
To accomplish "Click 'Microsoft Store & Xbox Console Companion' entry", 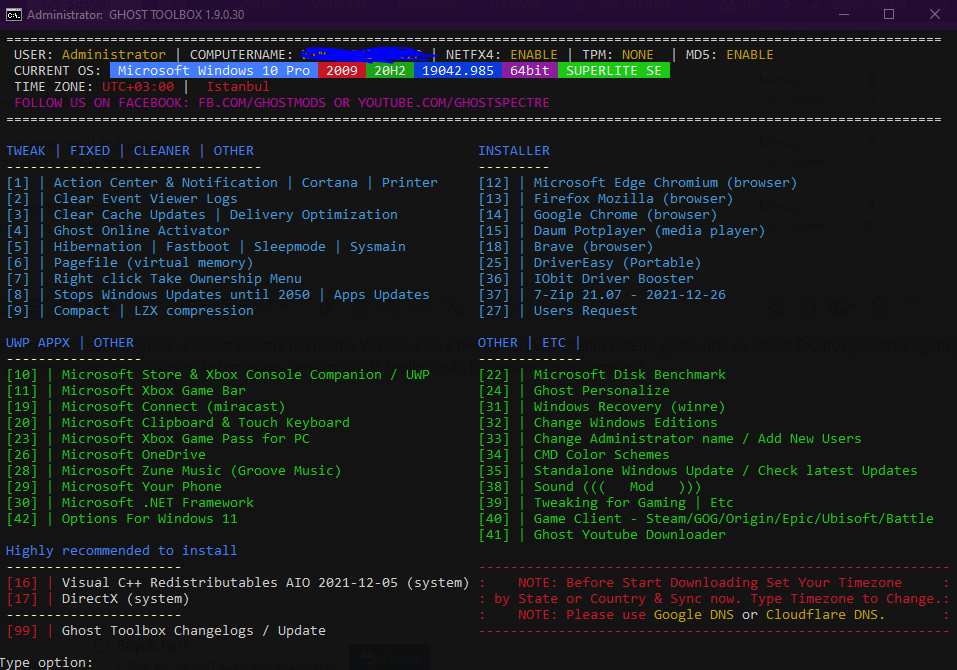I will click(222, 374).
